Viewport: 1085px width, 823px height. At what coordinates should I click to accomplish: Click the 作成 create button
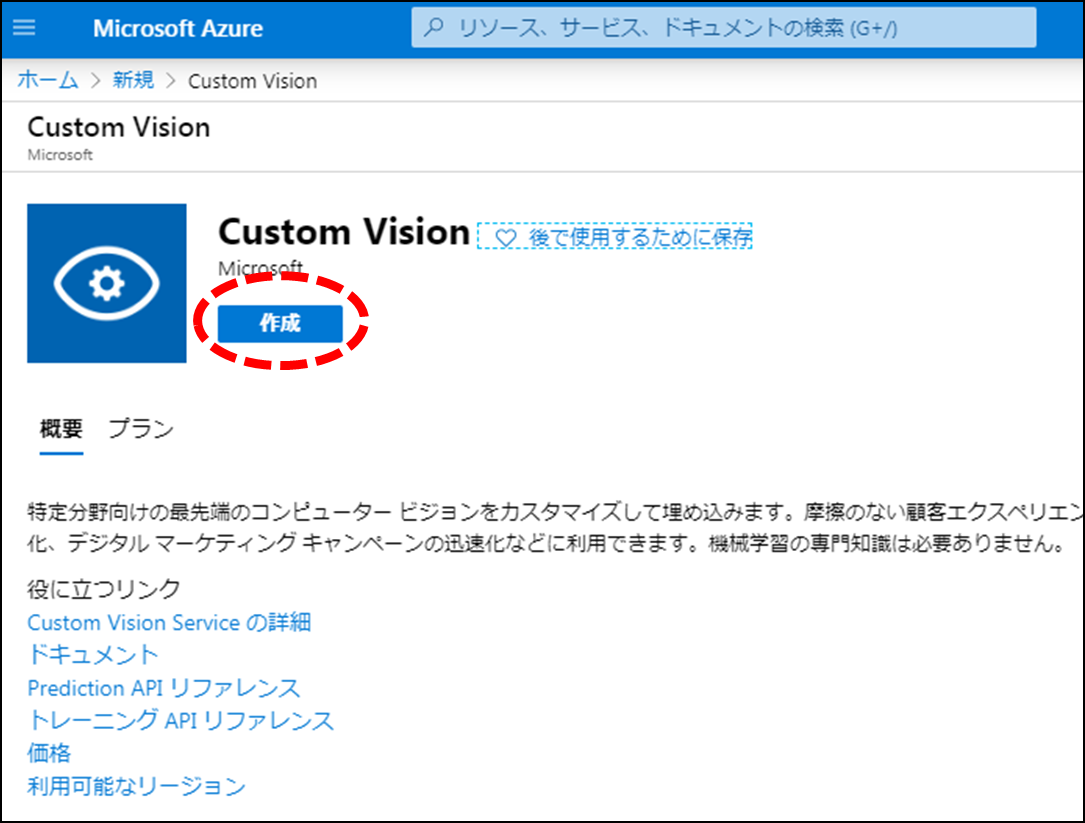tap(280, 323)
